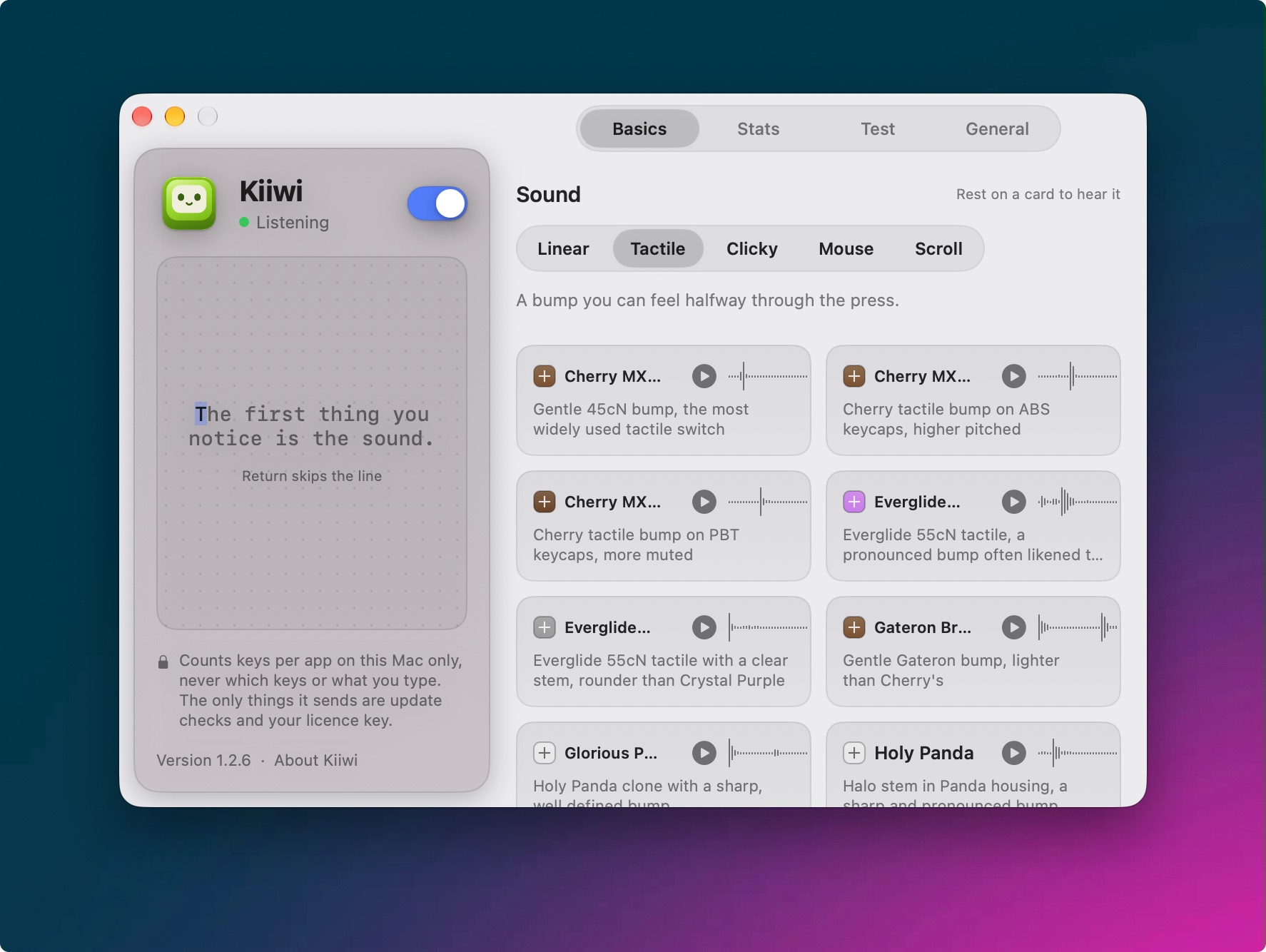Click the gray plus icon on the clear stem Everglide card

coord(545,627)
